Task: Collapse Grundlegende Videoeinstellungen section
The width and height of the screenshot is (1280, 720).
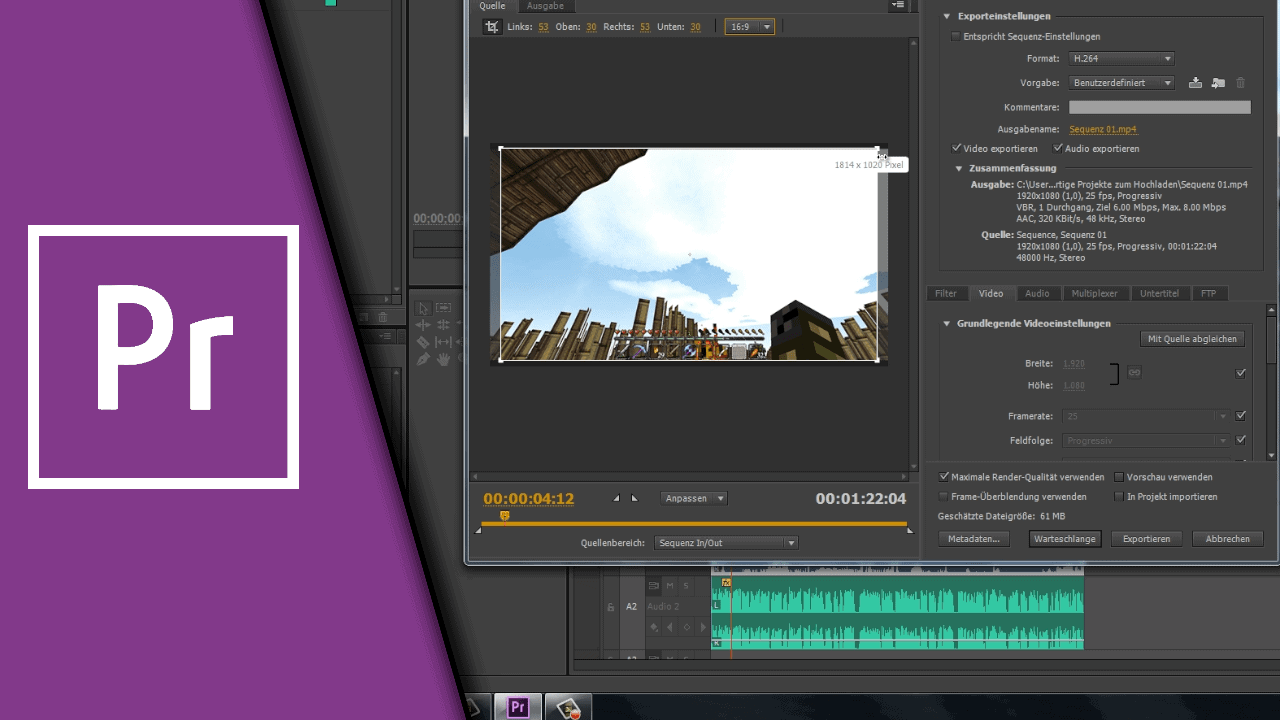Action: [x=947, y=323]
